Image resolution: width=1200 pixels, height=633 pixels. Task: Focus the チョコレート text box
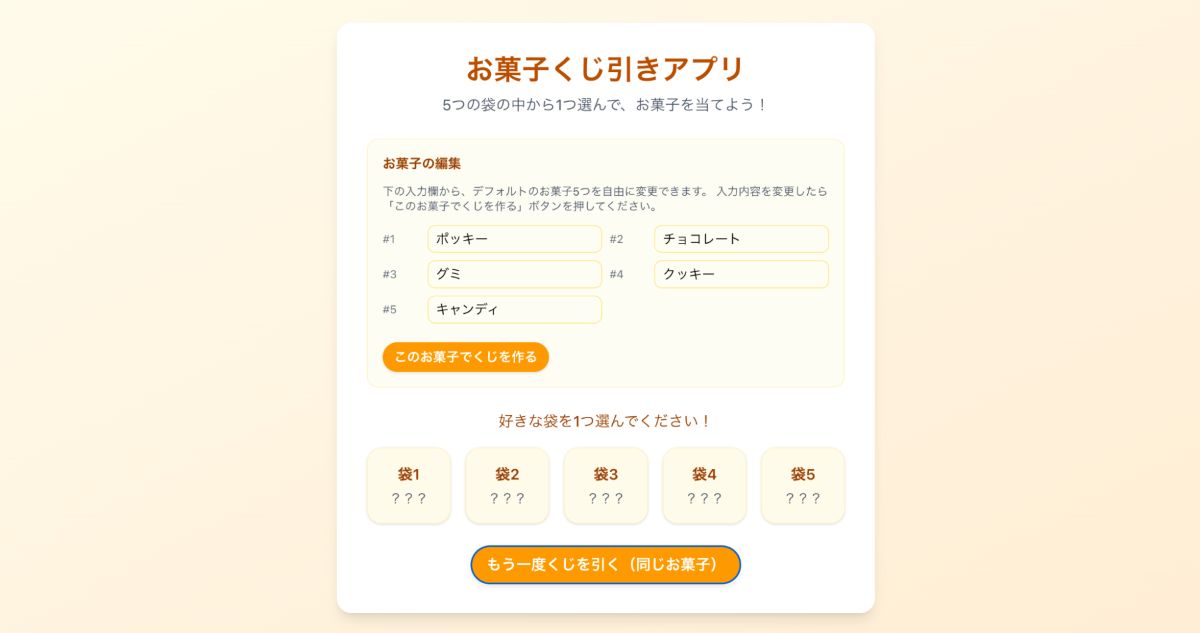(x=741, y=239)
